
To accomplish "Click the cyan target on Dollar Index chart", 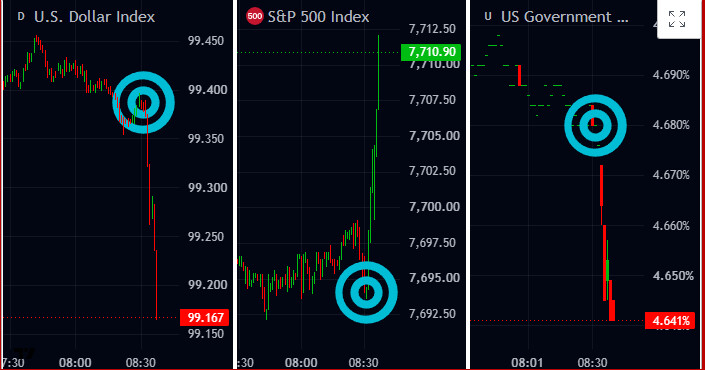I will pos(143,103).
